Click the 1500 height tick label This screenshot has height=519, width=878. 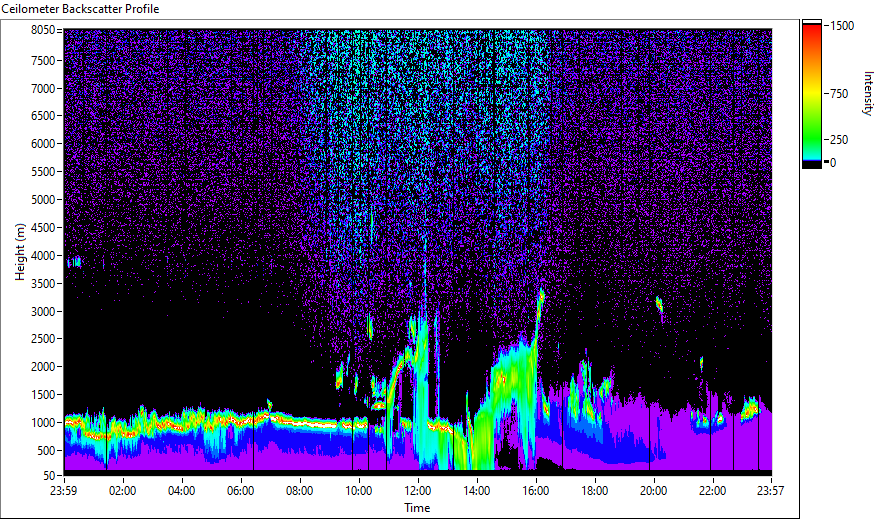click(43, 395)
